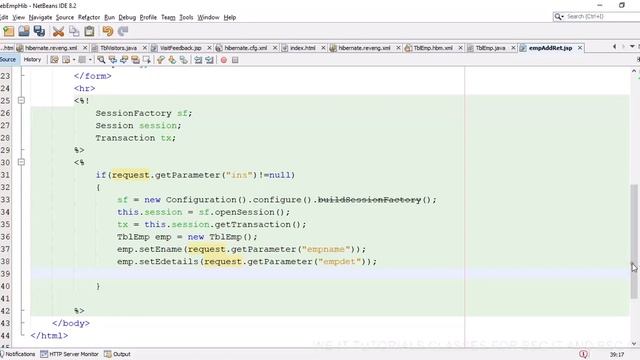The image size is (640, 360).
Task: Open the document list dropdown arrow
Action: pos(632,47)
